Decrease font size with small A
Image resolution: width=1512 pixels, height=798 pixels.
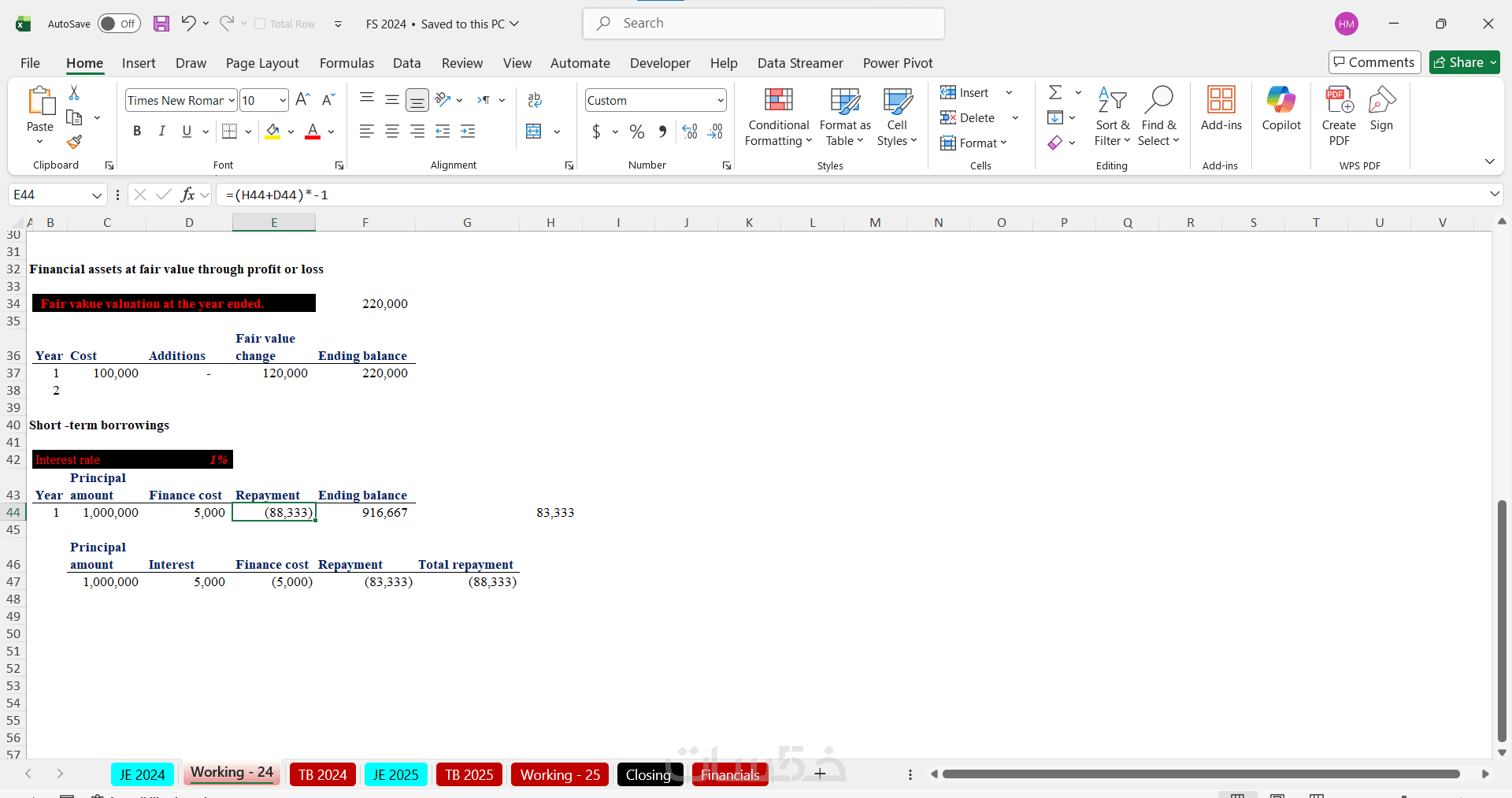pos(329,100)
